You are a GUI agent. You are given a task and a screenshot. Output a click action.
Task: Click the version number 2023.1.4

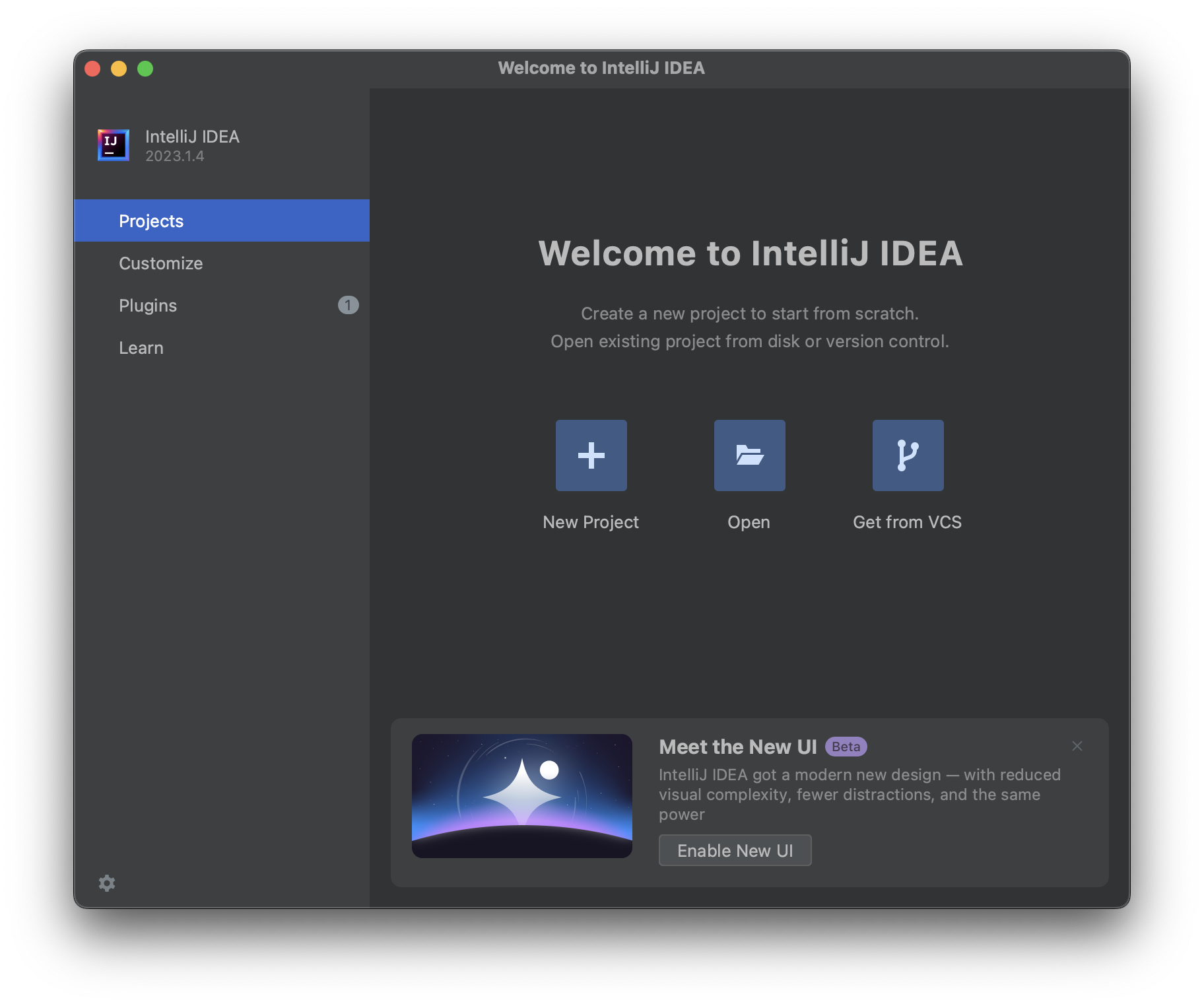(175, 156)
